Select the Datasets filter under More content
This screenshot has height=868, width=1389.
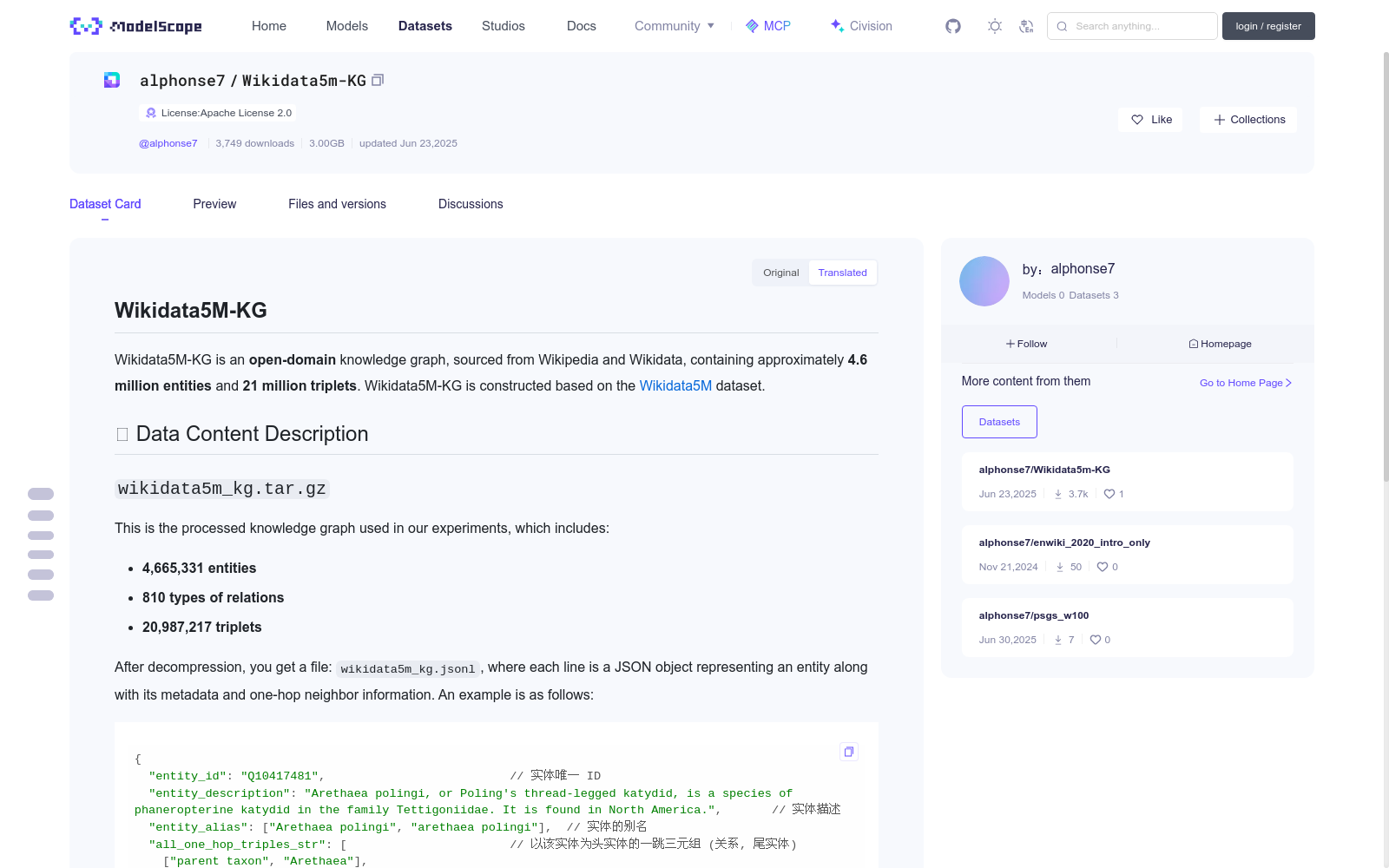999,422
